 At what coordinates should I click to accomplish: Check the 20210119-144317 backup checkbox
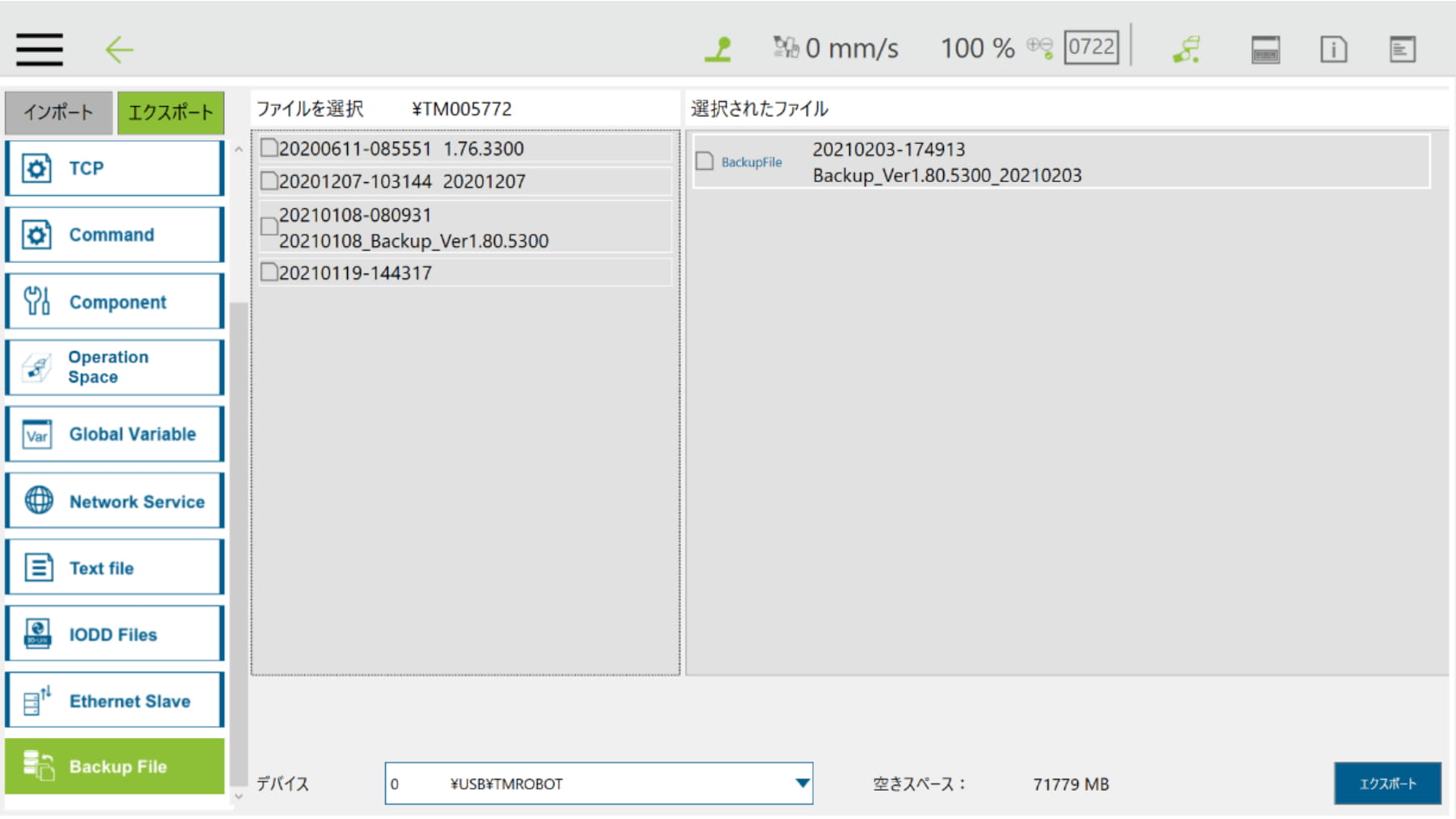(269, 273)
